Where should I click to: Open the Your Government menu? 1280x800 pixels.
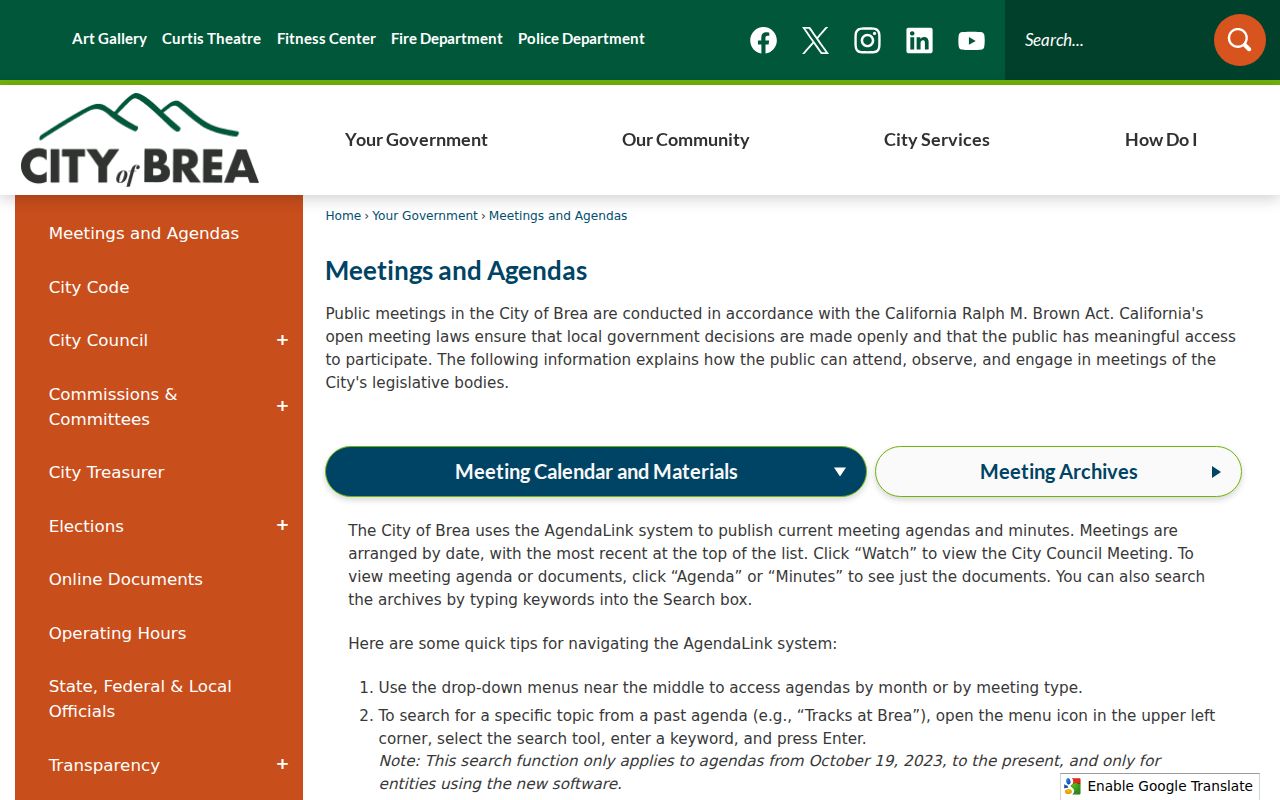coord(416,140)
